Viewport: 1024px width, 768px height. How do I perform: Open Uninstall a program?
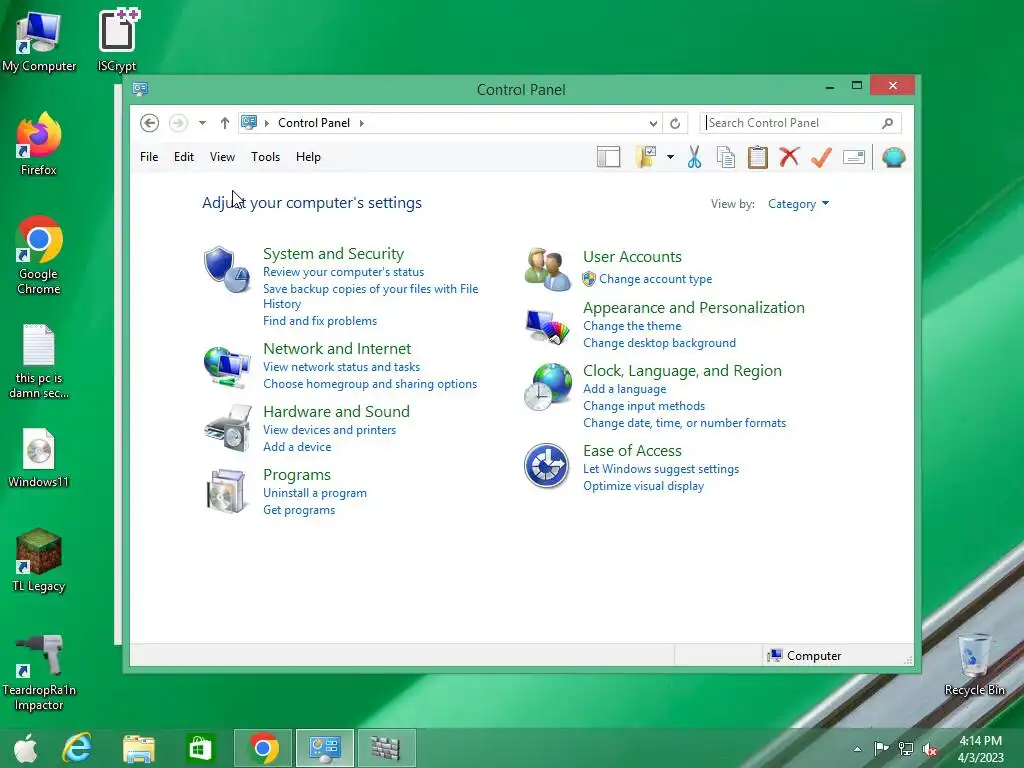(315, 493)
